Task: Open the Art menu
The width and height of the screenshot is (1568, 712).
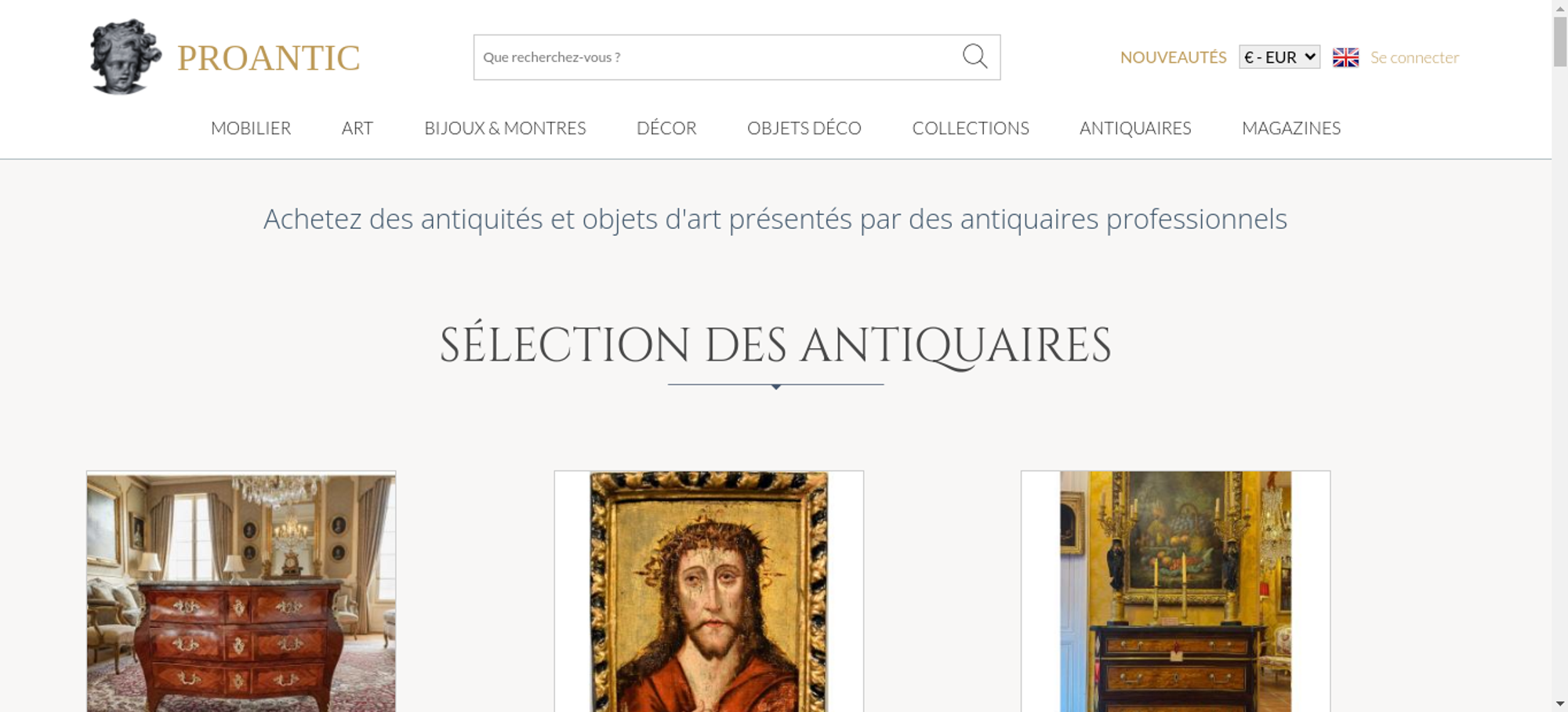Action: pos(357,128)
